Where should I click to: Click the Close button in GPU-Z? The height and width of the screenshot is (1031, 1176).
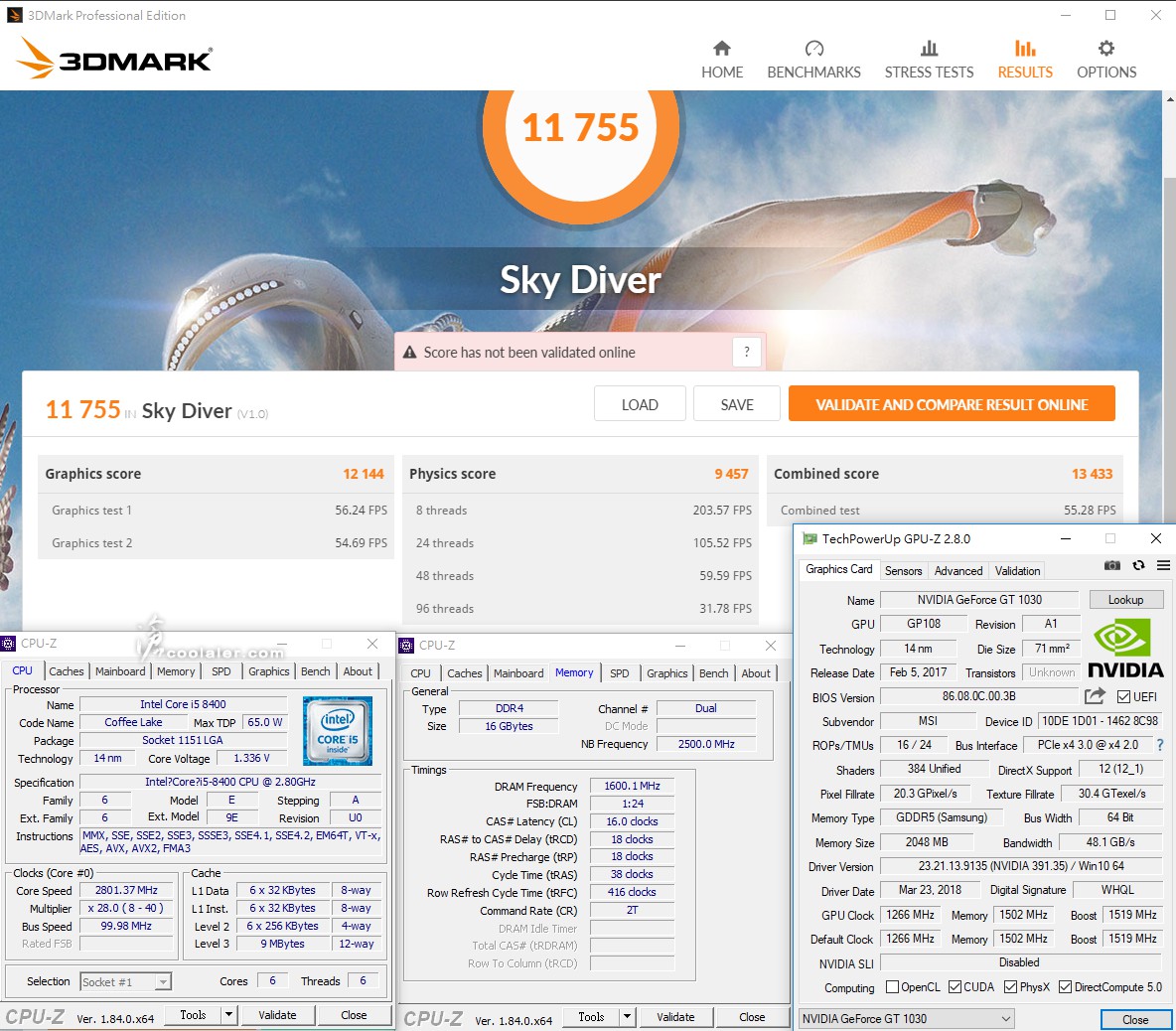tap(1135, 1019)
